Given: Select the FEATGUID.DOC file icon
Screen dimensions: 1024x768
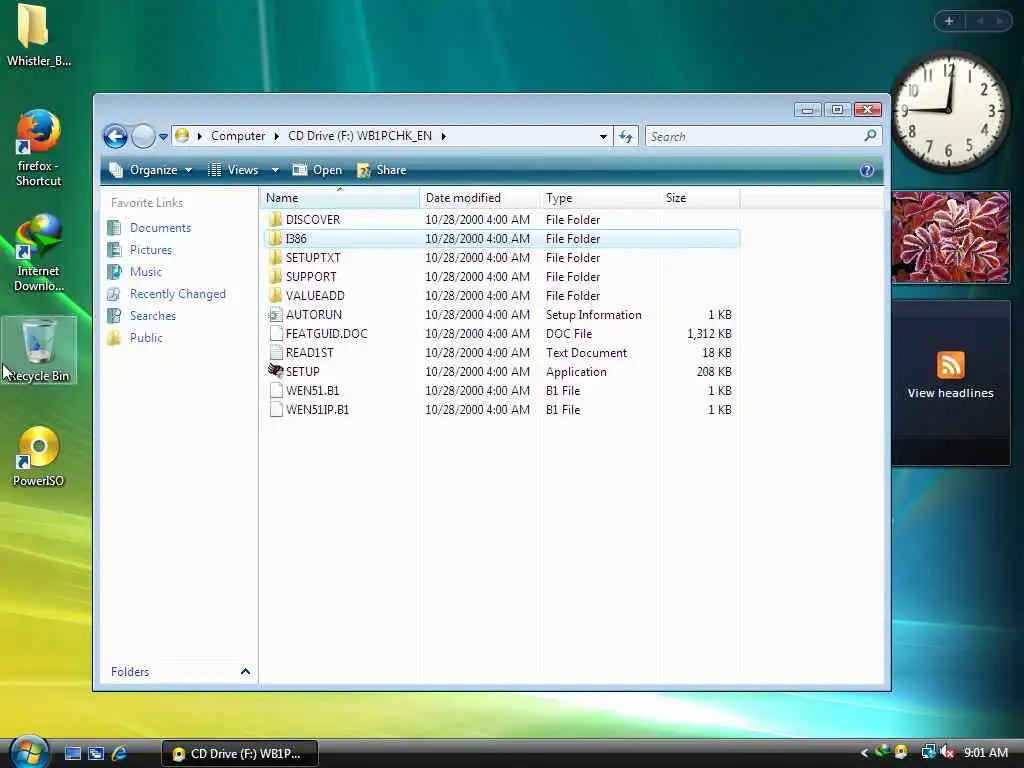Looking at the screenshot, I should pyautogui.click(x=276, y=334).
